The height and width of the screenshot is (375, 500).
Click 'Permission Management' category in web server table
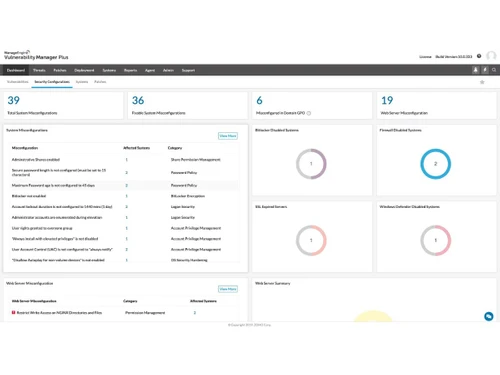[x=145, y=313]
